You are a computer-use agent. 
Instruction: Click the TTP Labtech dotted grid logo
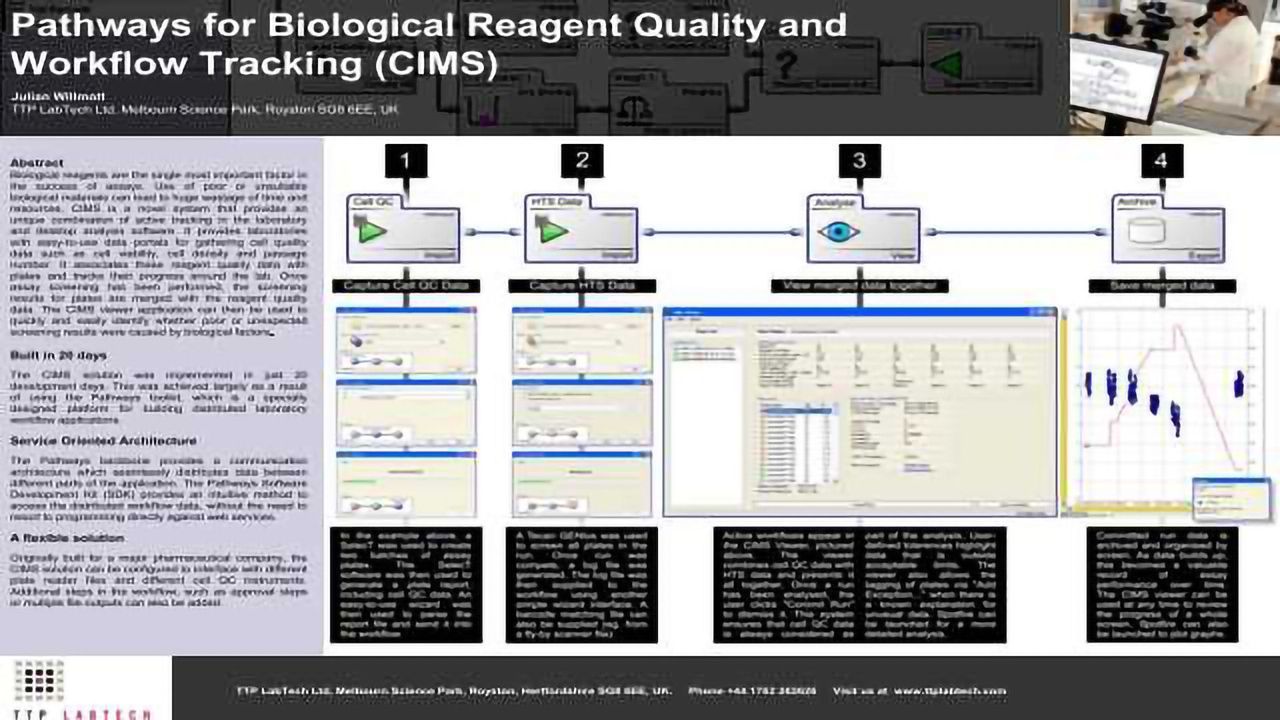point(37,680)
